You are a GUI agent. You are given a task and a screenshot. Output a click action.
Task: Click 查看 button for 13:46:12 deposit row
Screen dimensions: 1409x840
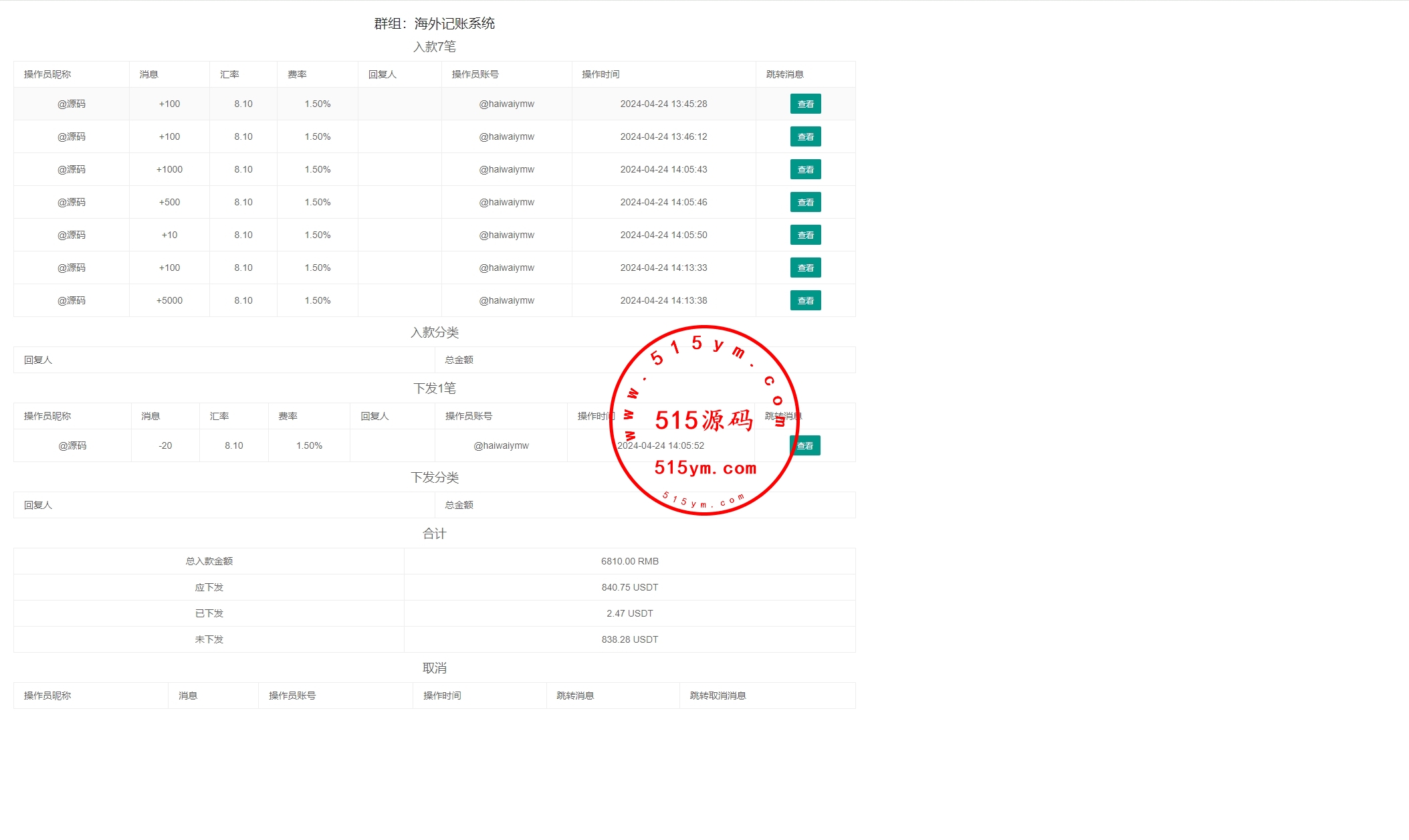[x=805, y=136]
